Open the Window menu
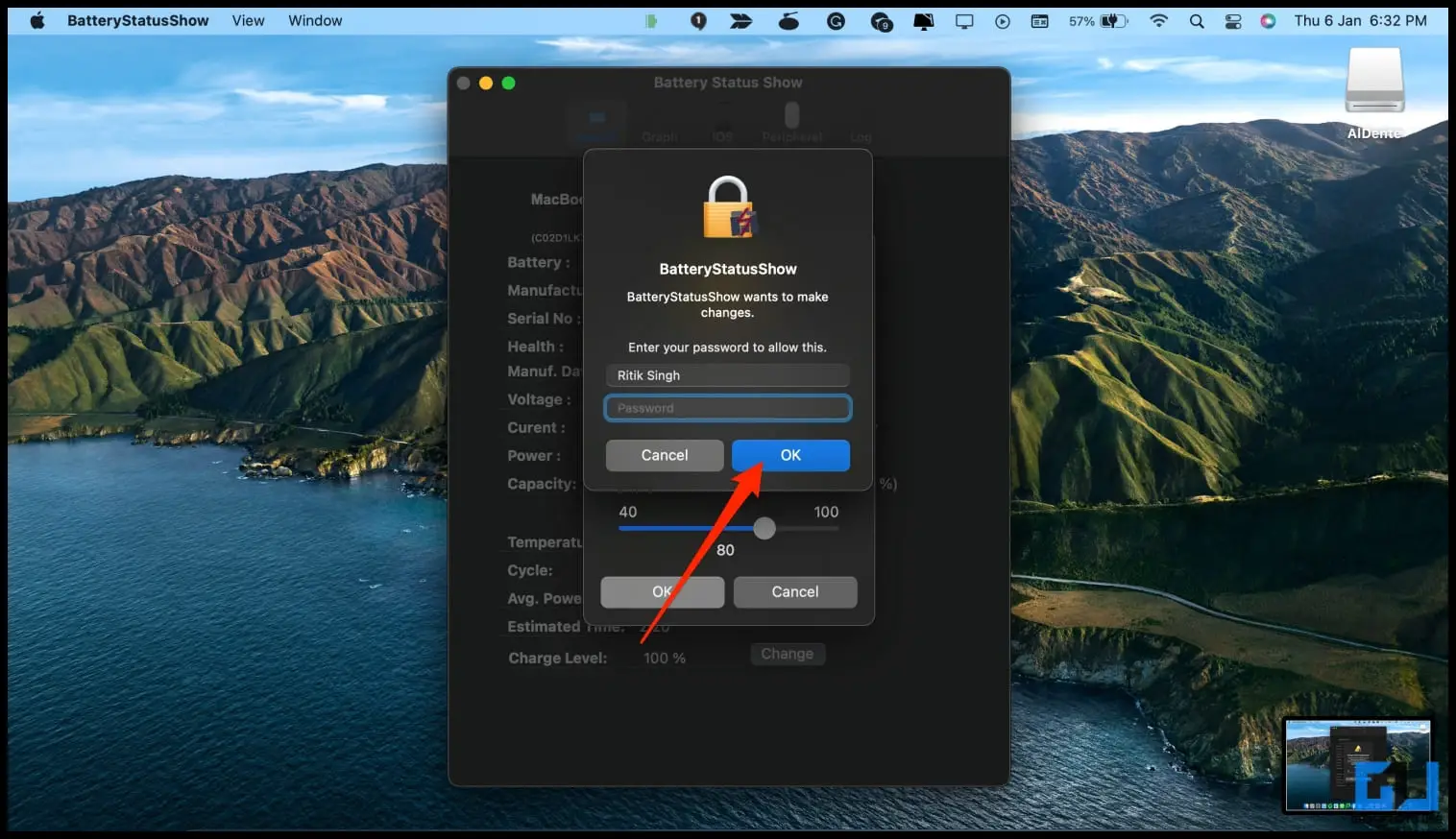The width and height of the screenshot is (1456, 839). [x=315, y=20]
